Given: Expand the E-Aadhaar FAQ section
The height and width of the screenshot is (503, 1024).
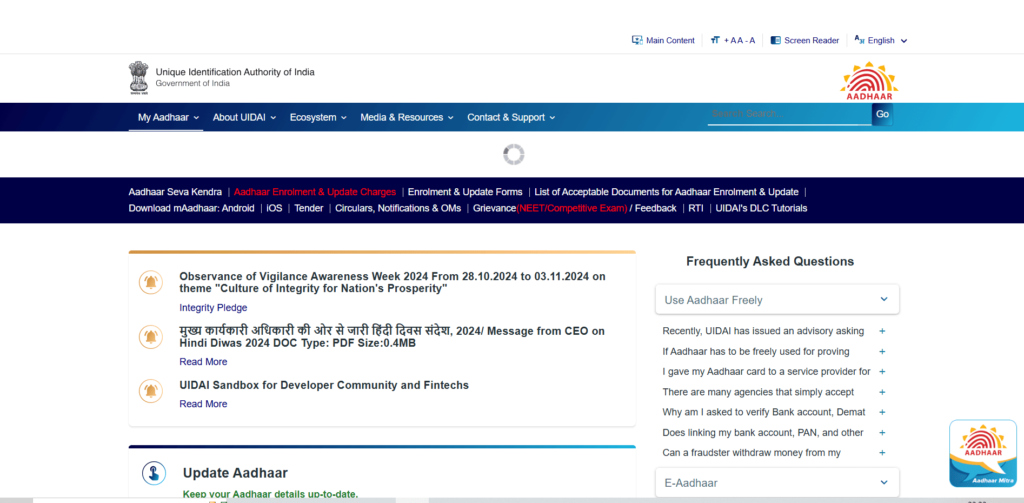Looking at the screenshot, I should pos(884,482).
